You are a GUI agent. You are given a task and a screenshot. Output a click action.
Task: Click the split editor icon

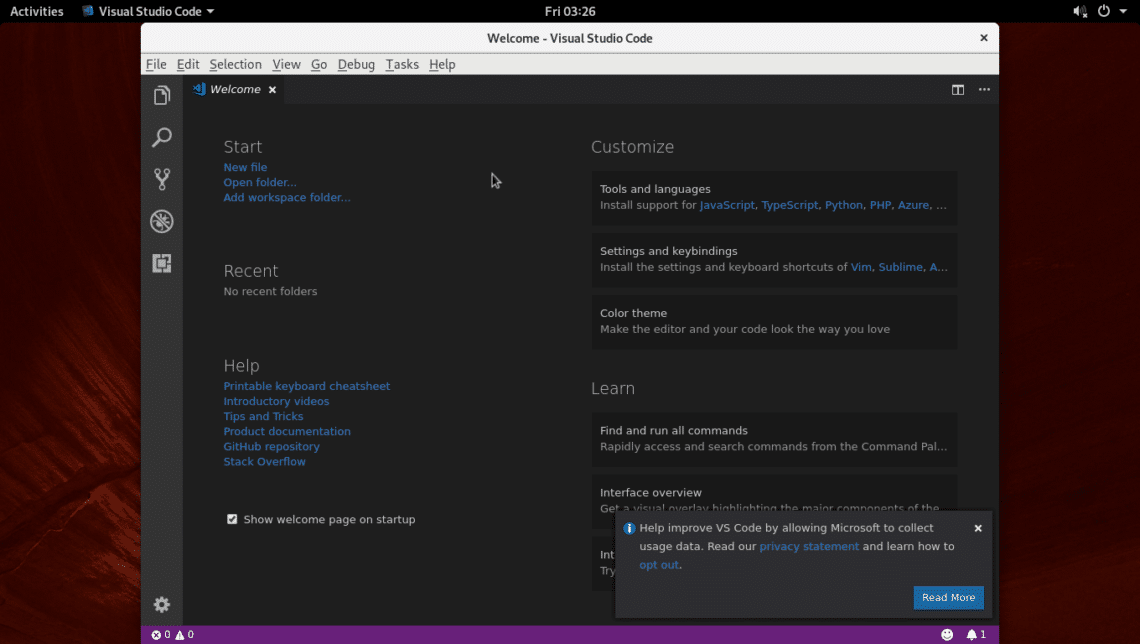[x=958, y=90]
